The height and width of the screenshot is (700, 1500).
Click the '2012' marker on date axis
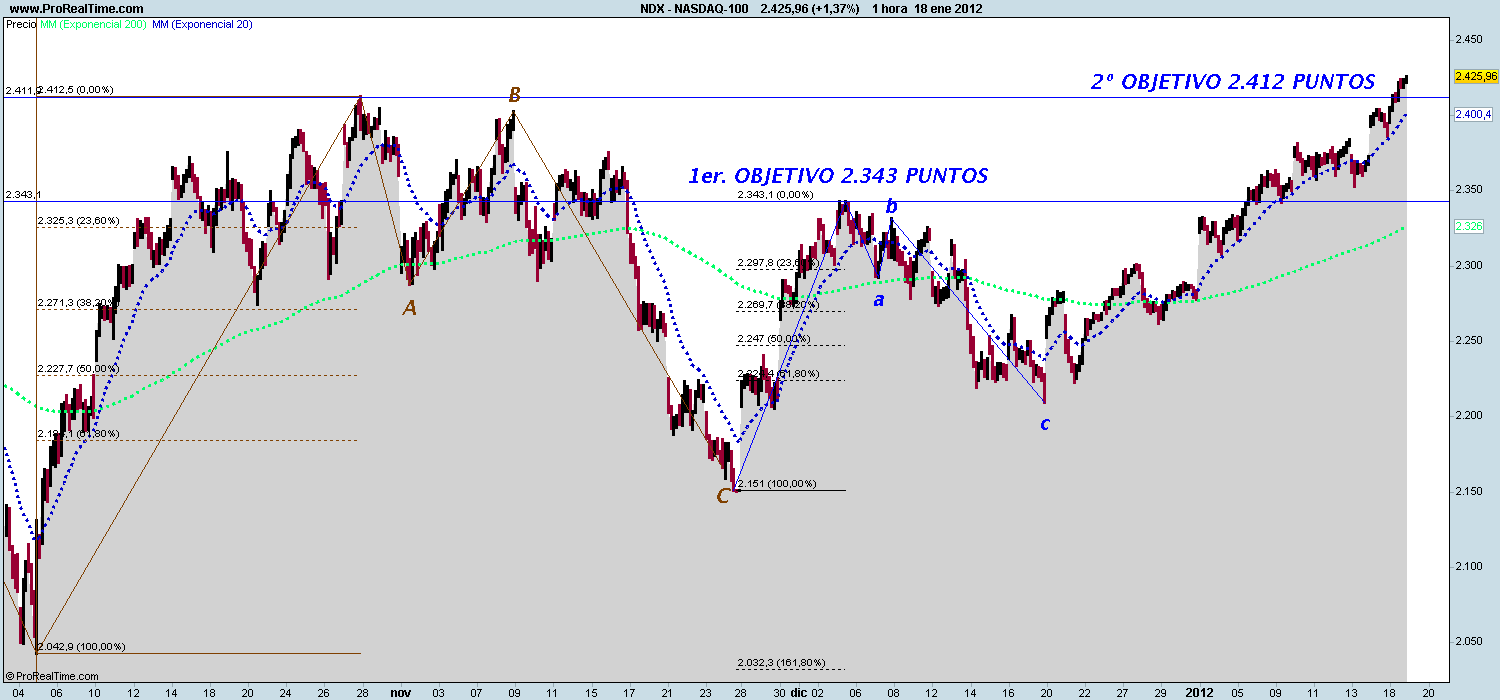[1198, 691]
